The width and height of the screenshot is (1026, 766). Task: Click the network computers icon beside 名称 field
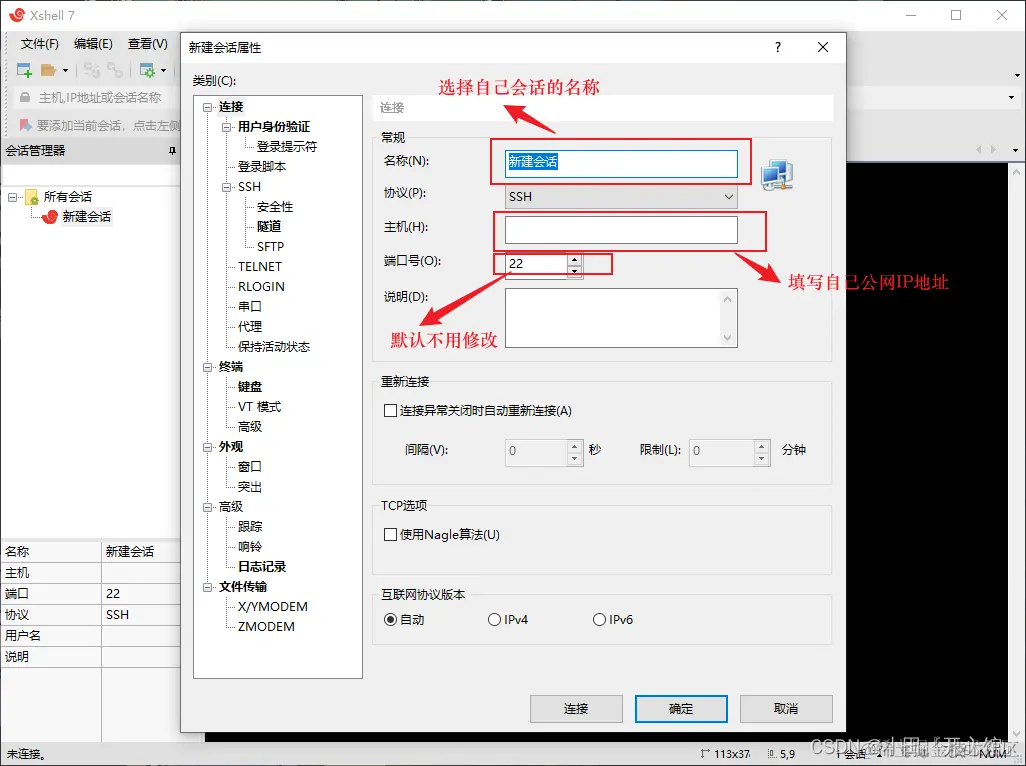click(777, 174)
